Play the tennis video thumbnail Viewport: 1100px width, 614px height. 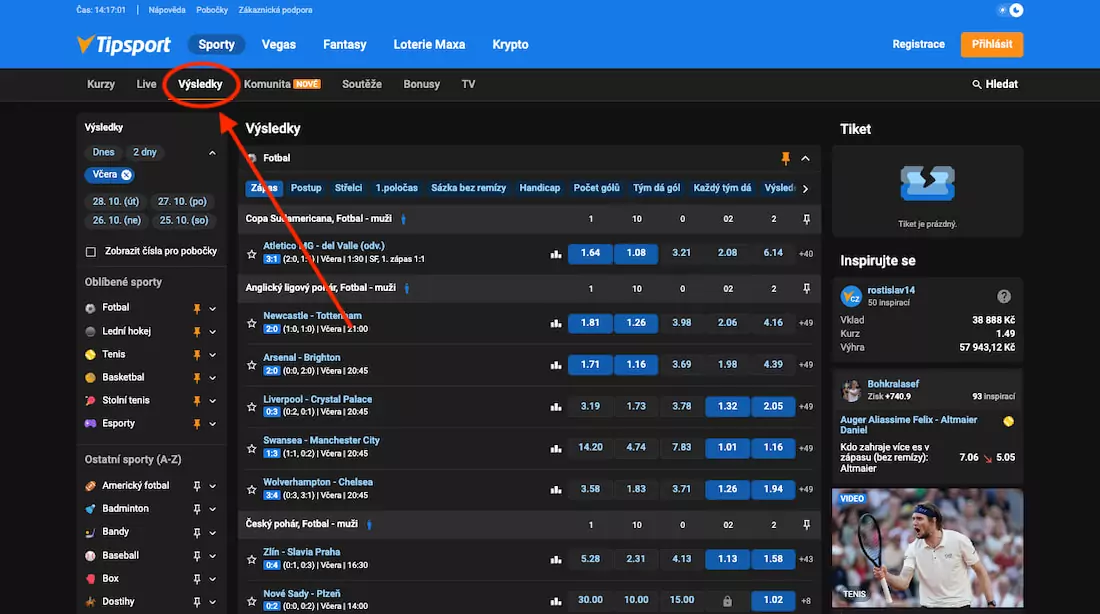click(926, 547)
